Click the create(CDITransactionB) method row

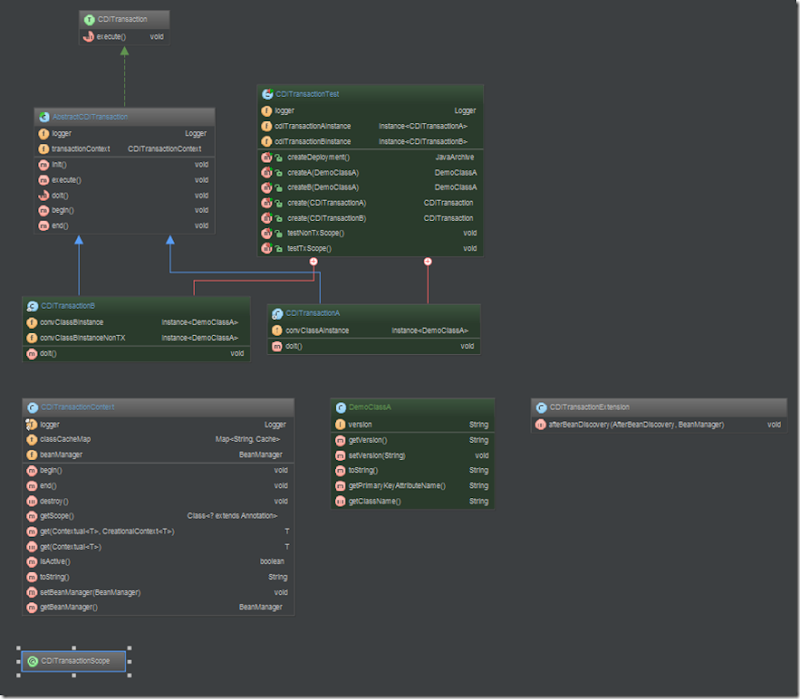(x=370, y=218)
